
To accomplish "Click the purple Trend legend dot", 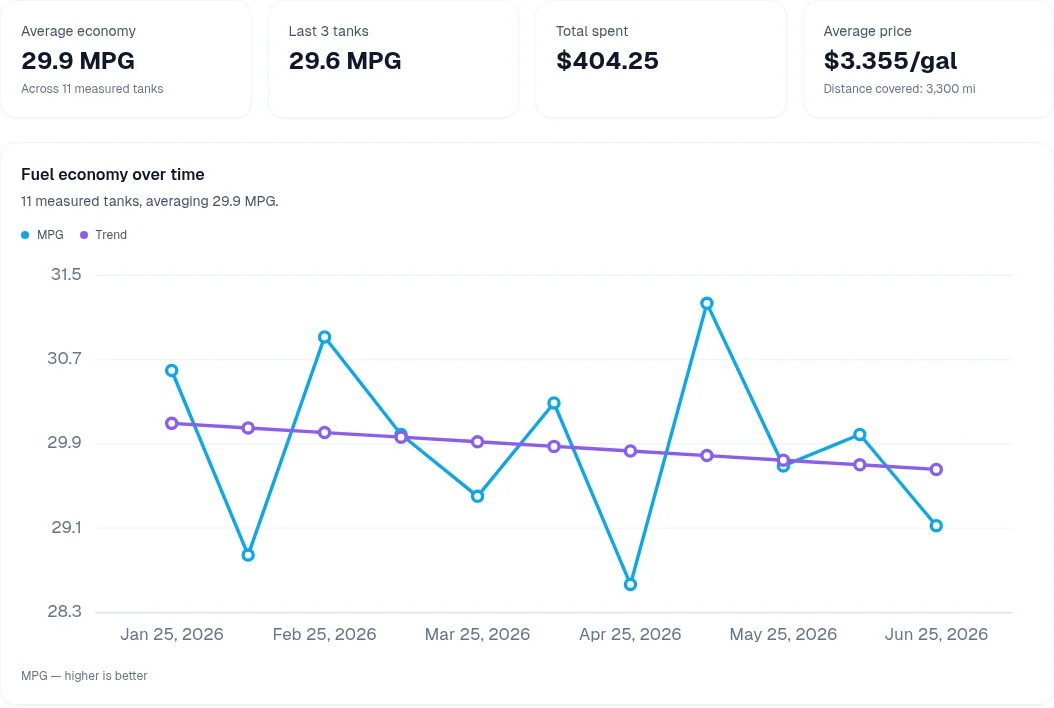I will pyautogui.click(x=84, y=235).
